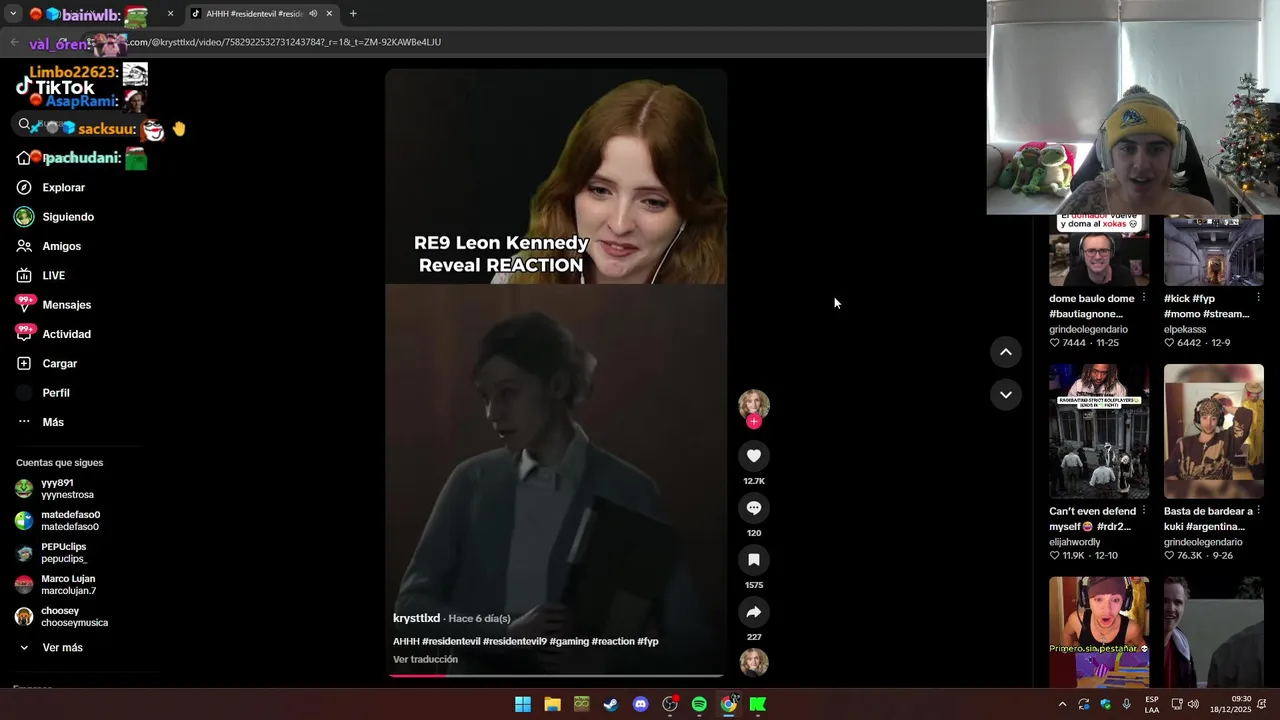Share the video using the arrow icon
Screen dimensions: 1280x720
click(x=754, y=612)
